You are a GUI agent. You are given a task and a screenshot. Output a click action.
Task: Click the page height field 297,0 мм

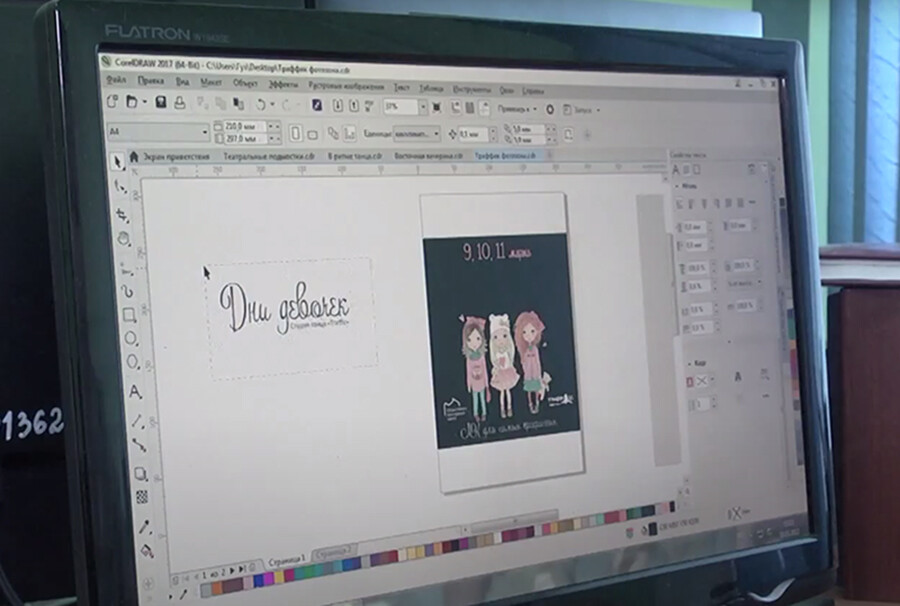coord(245,138)
